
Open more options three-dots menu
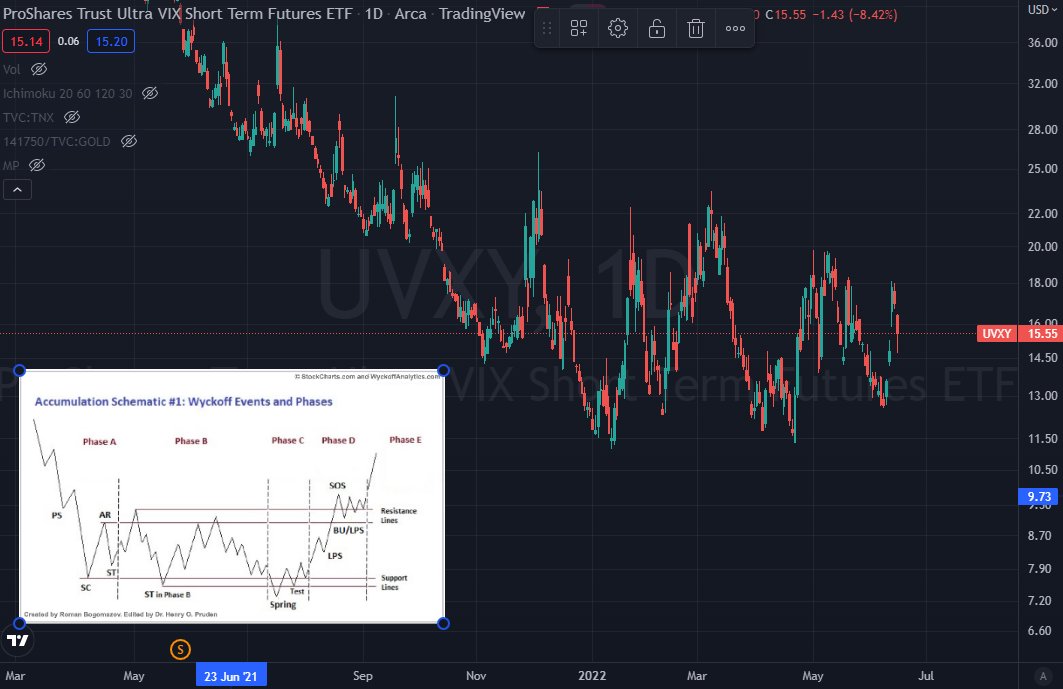[x=735, y=28]
